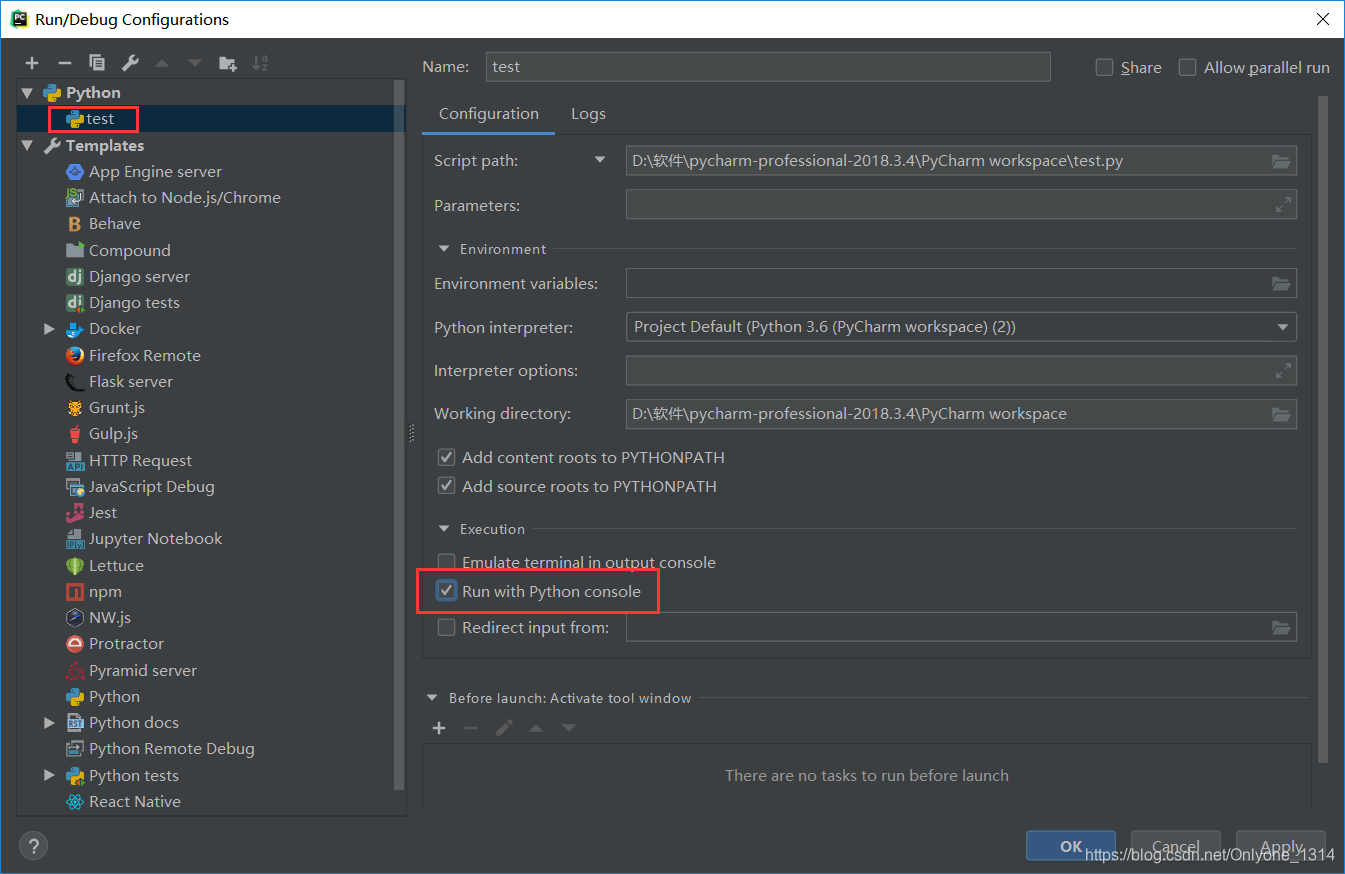
Task: Confirm with the OK button
Action: (x=1071, y=846)
